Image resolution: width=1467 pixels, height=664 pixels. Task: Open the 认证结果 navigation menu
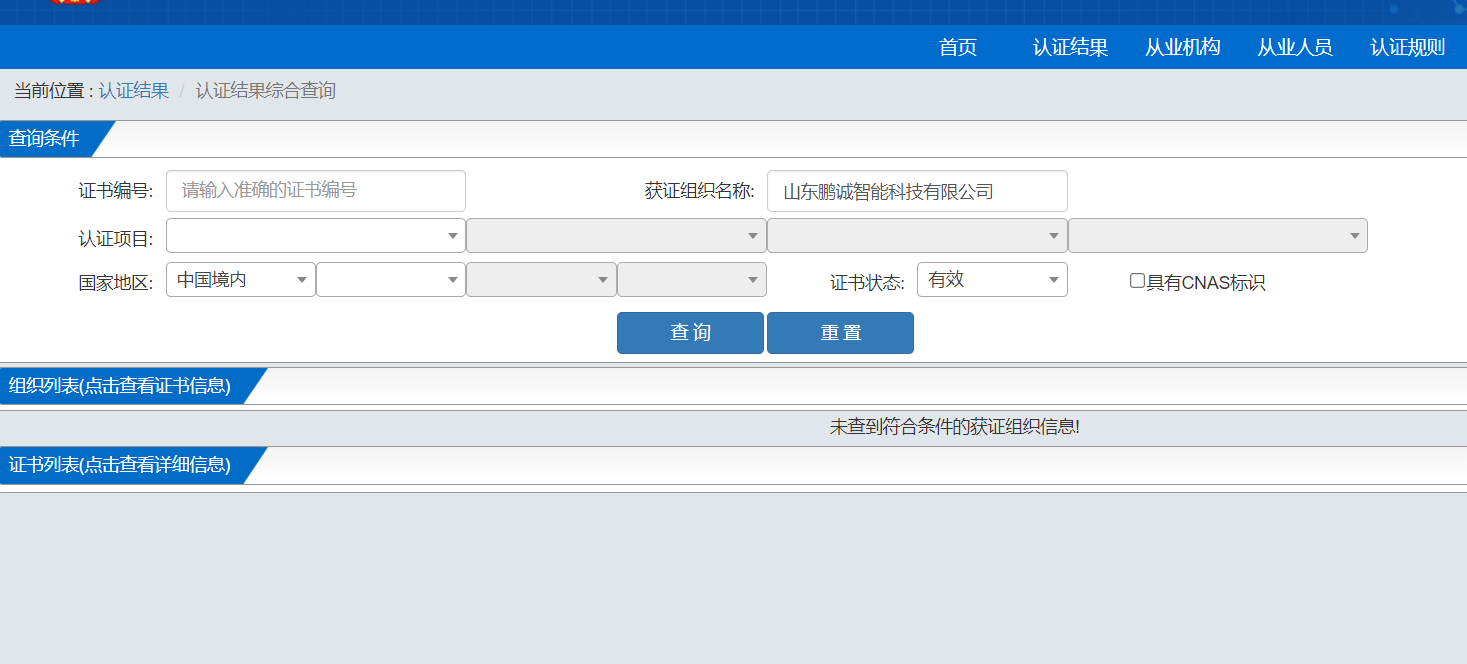coord(1070,47)
